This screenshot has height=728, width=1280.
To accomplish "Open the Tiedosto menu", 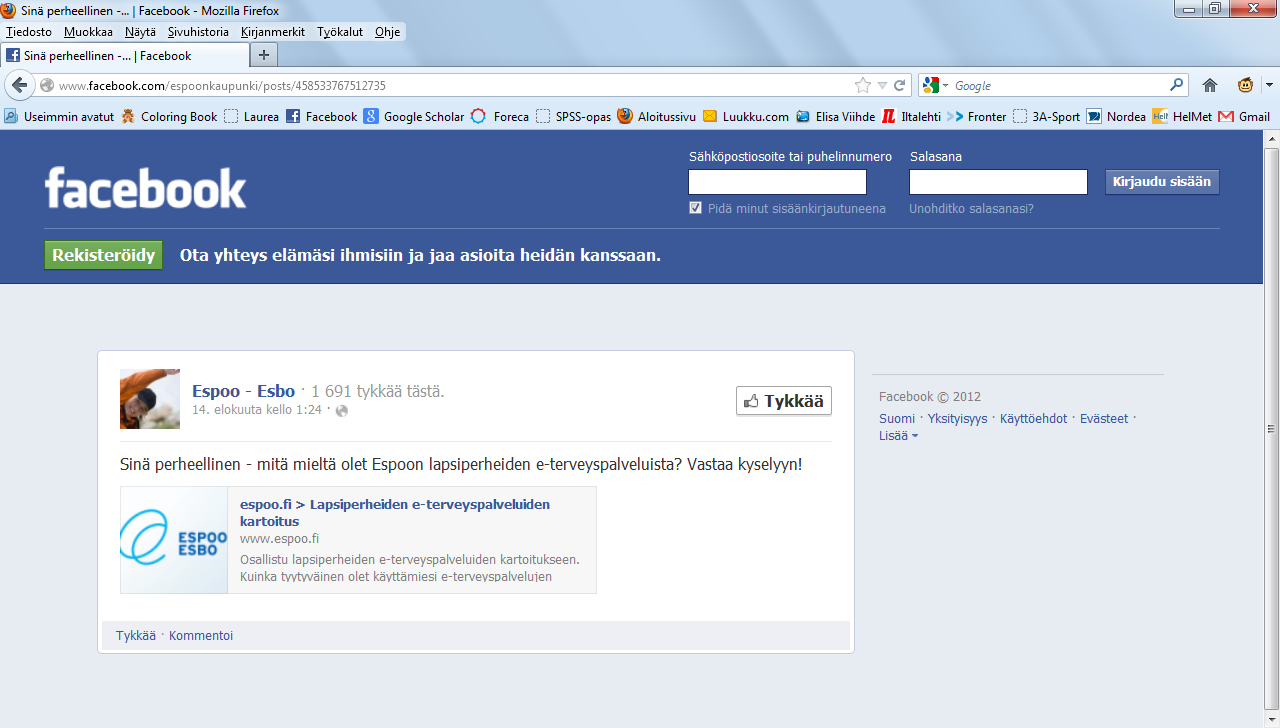I will pyautogui.click(x=29, y=32).
